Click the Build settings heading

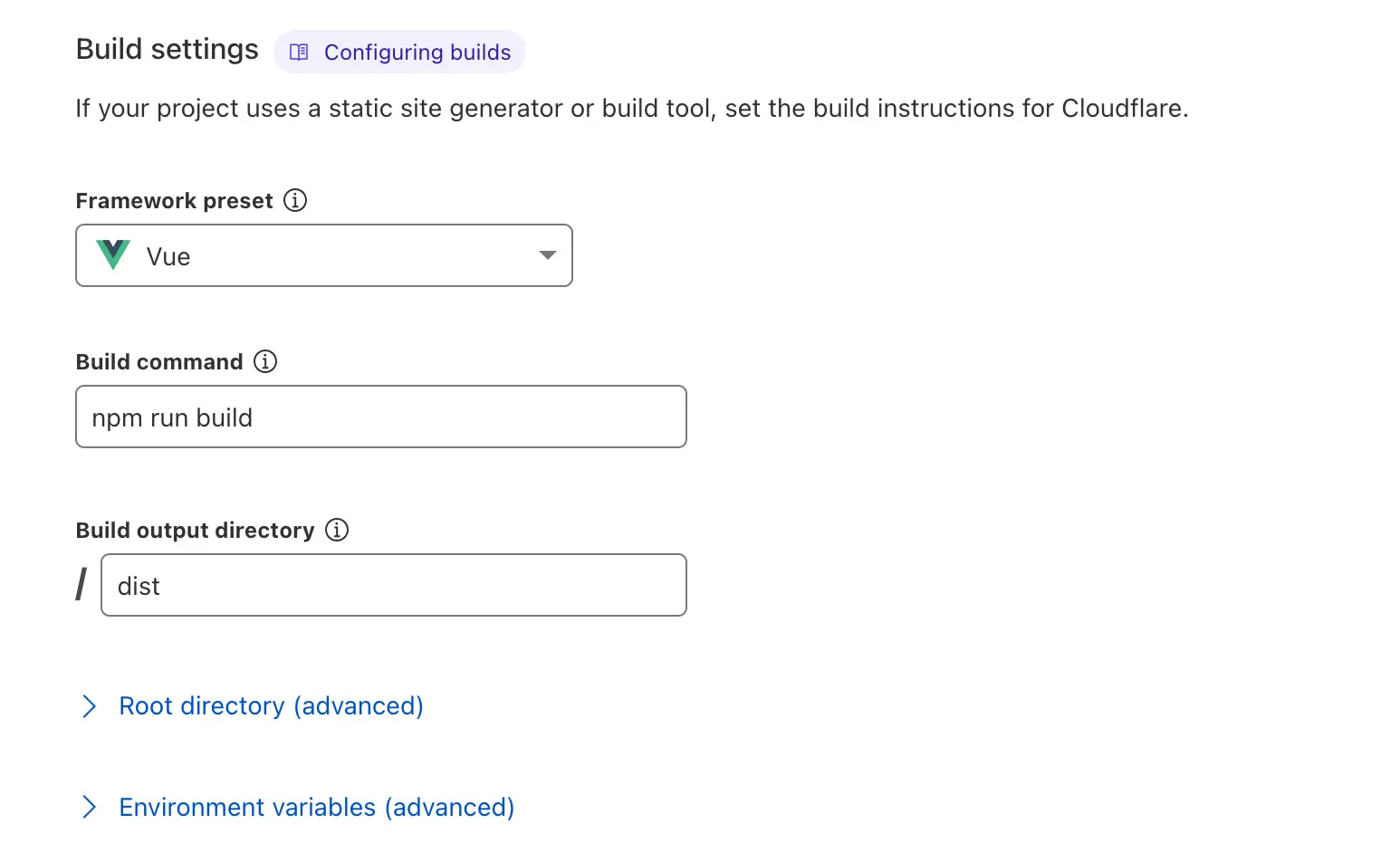pyautogui.click(x=167, y=50)
